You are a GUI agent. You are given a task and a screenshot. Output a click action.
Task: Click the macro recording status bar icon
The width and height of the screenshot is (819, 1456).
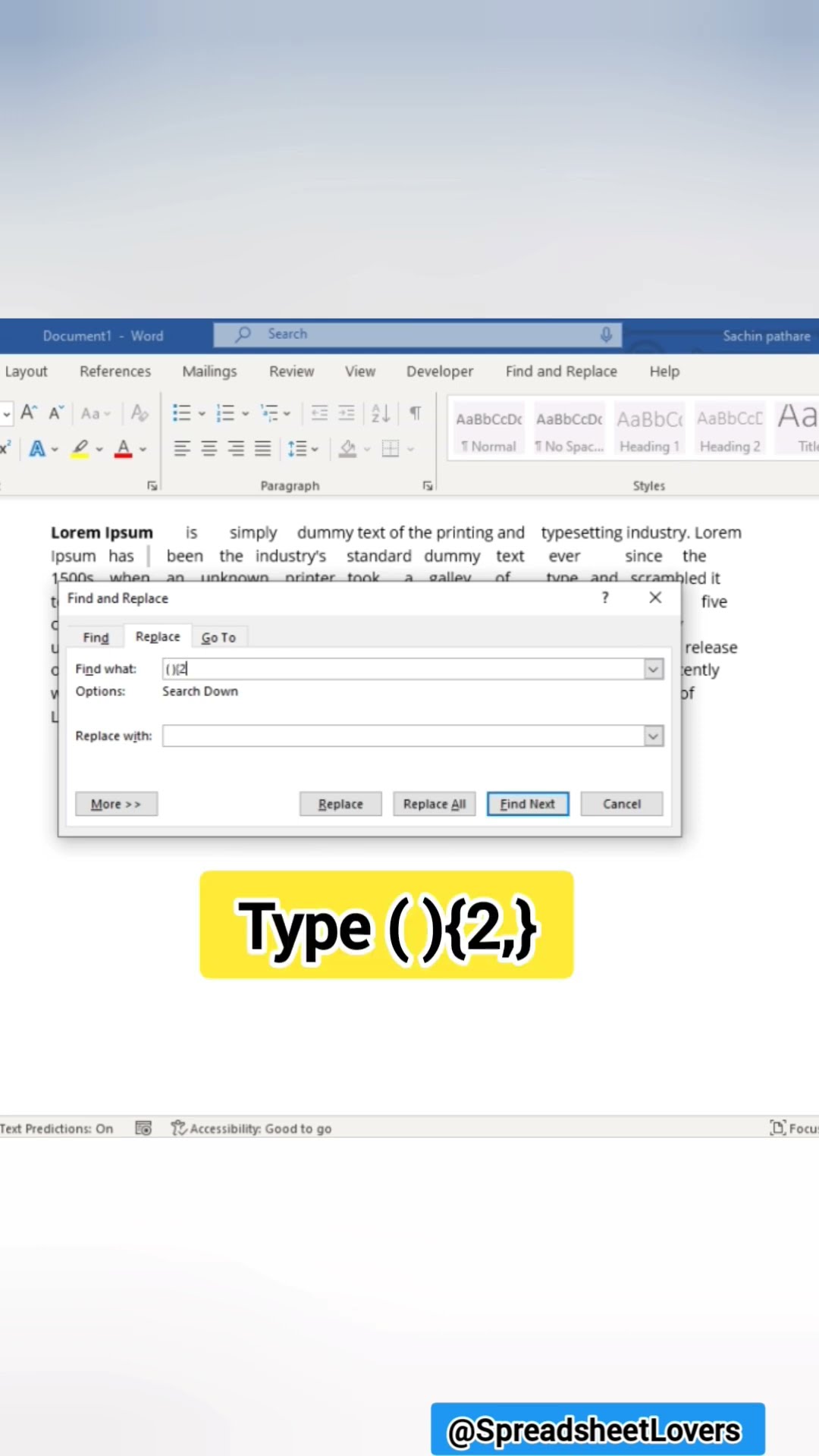143,1128
